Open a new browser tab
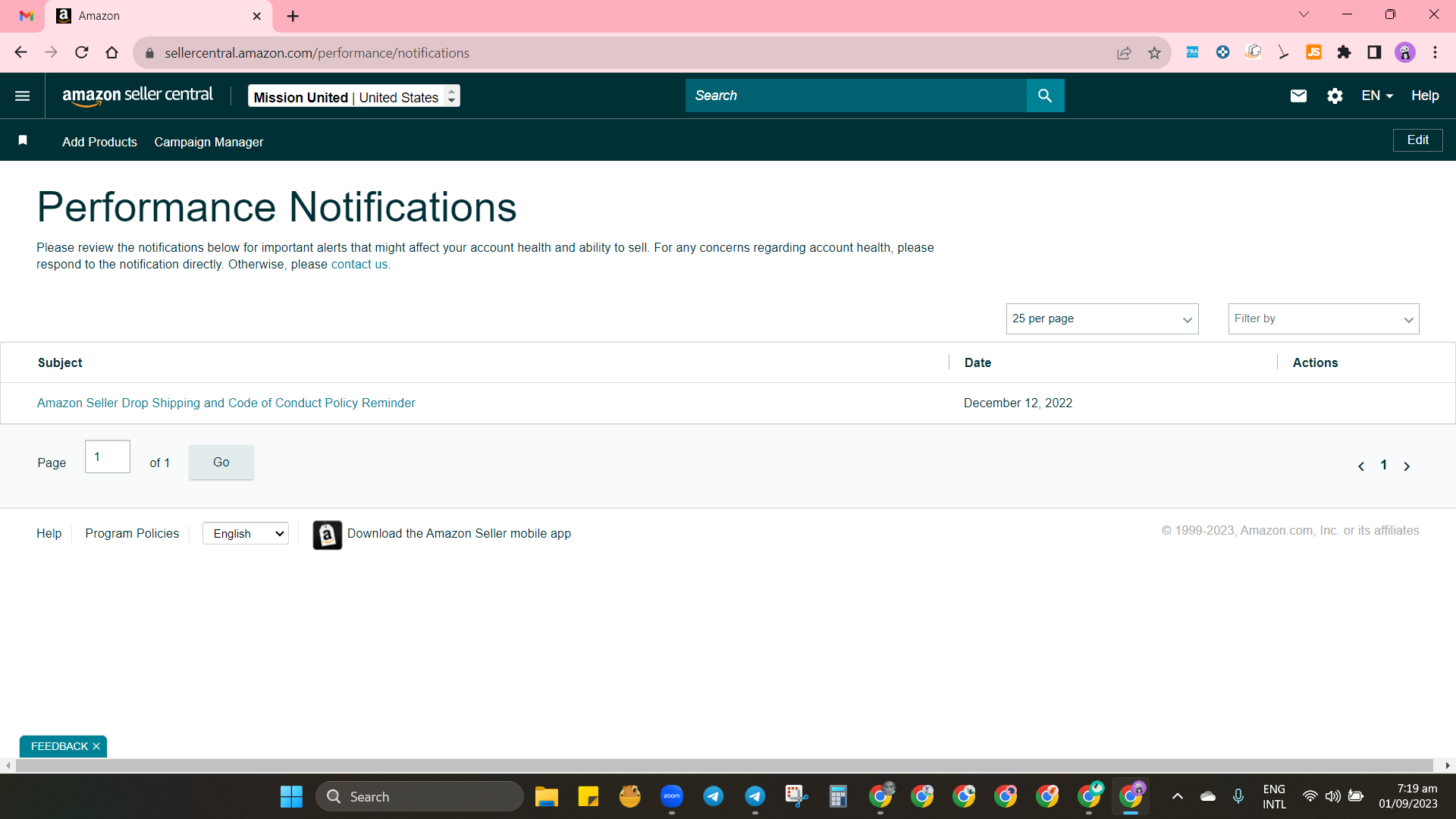 tap(293, 16)
